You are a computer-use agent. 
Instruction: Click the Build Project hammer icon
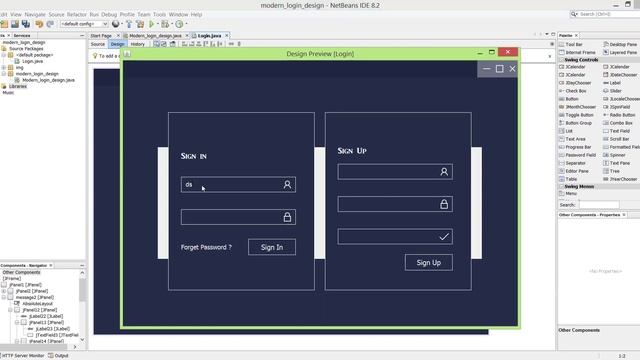[129, 24]
